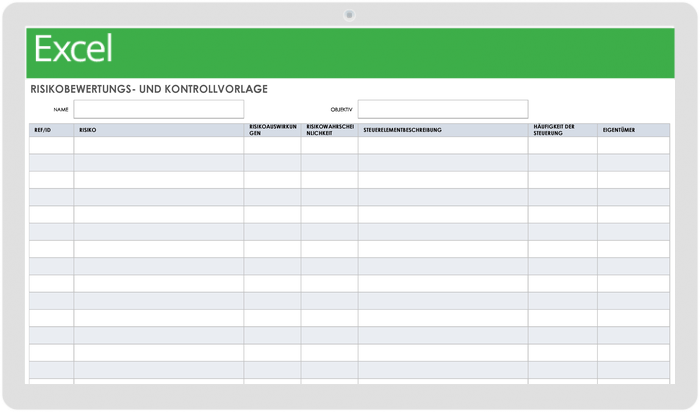Click the Excel logo text

point(73,49)
